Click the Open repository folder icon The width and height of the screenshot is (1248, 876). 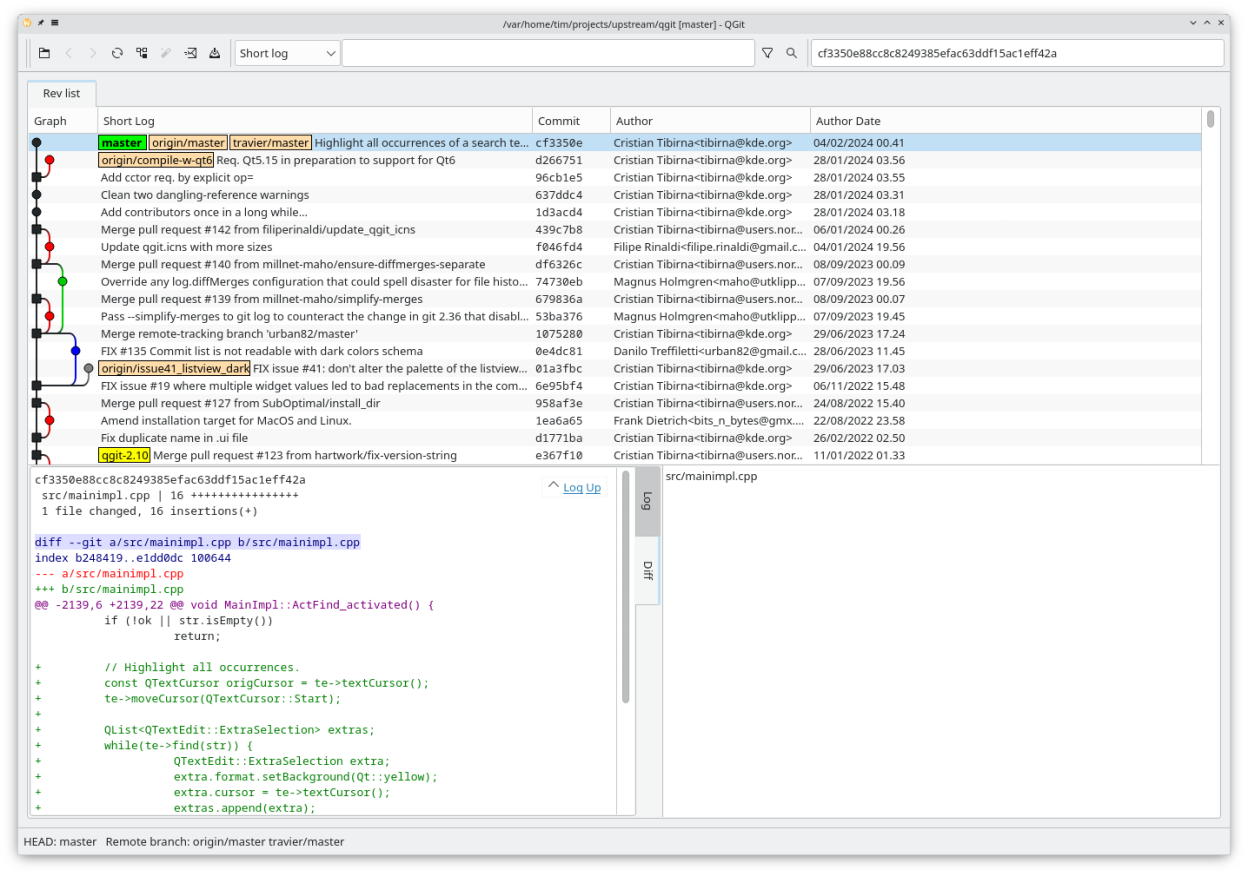click(44, 54)
